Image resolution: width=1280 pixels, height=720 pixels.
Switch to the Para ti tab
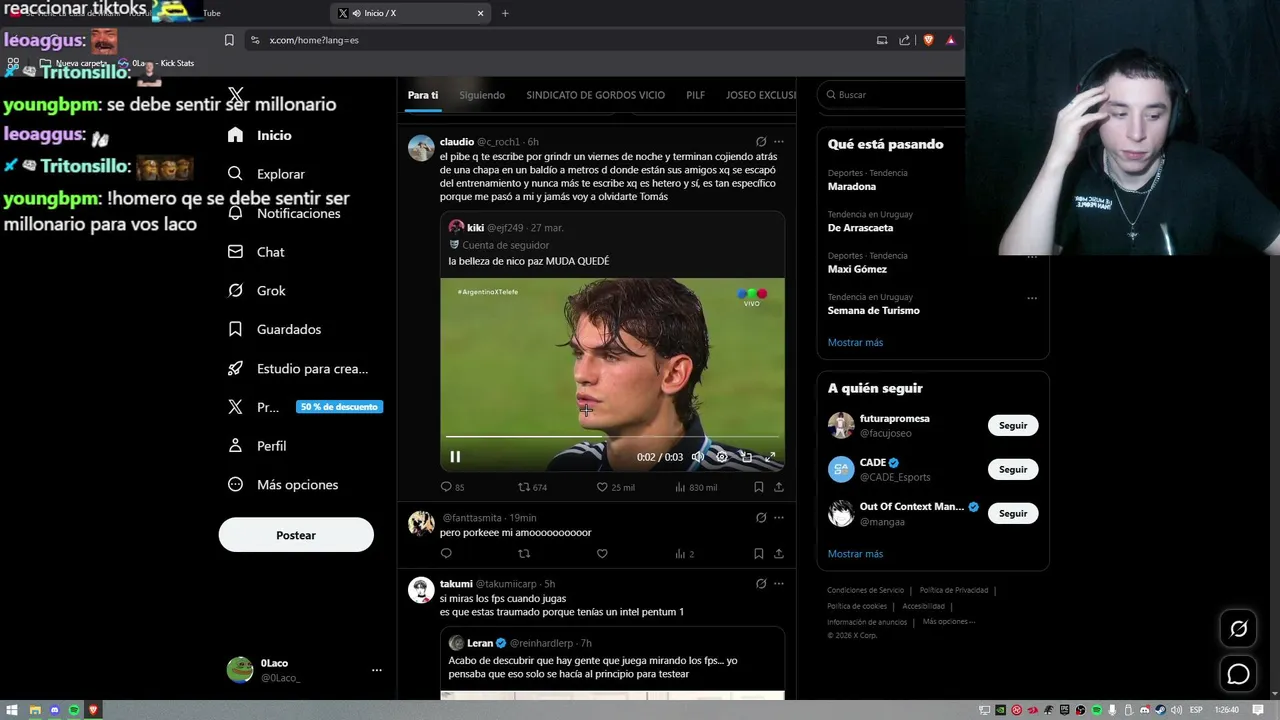[423, 95]
